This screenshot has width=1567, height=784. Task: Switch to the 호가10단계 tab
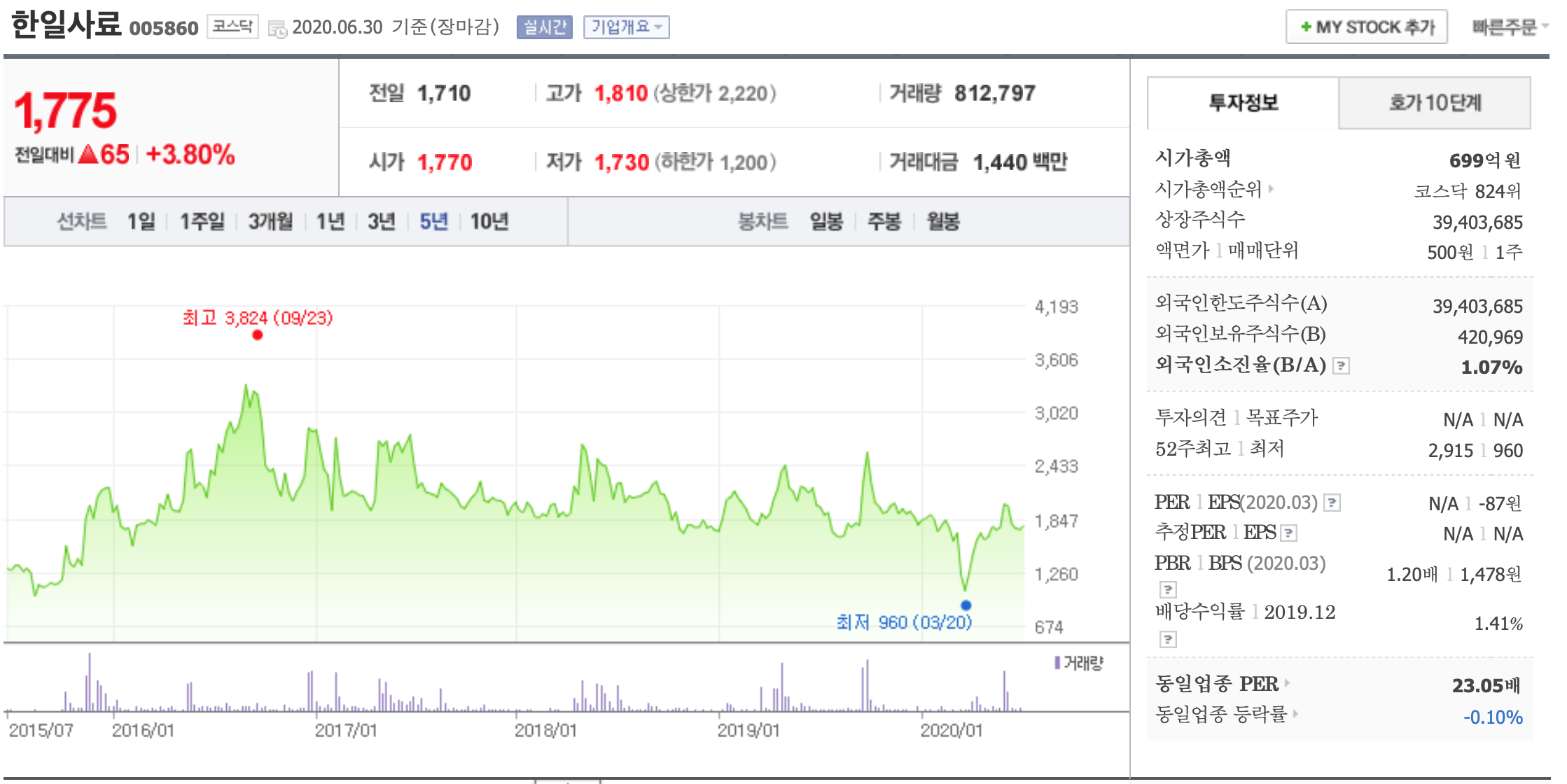tap(1435, 103)
